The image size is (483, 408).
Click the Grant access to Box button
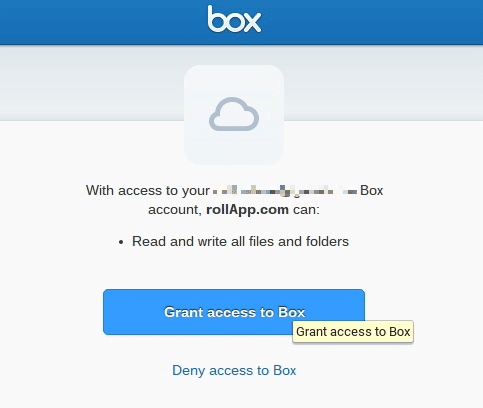(234, 312)
